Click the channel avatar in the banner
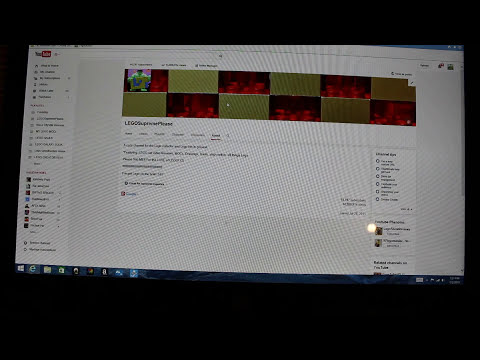 coord(138,80)
